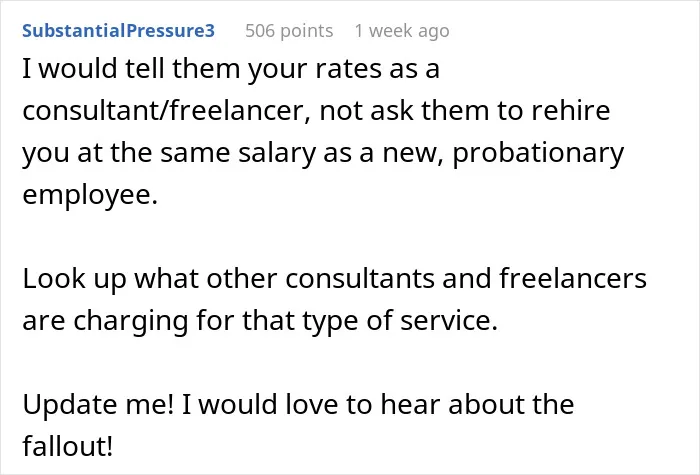Click the word 'service.' ending the second paragraph
700x475 pixels.
coord(449,321)
